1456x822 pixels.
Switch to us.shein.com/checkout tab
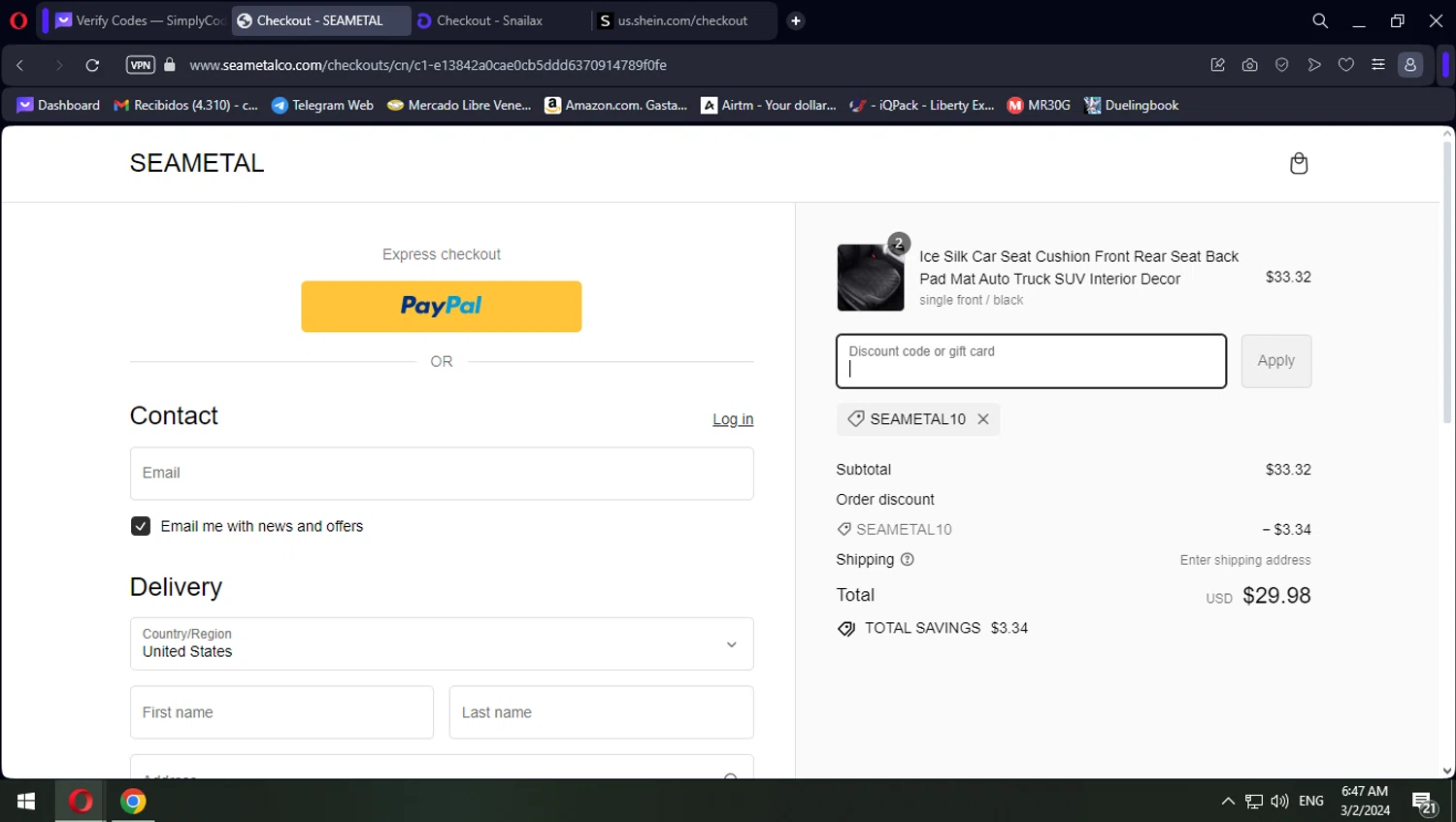[682, 20]
